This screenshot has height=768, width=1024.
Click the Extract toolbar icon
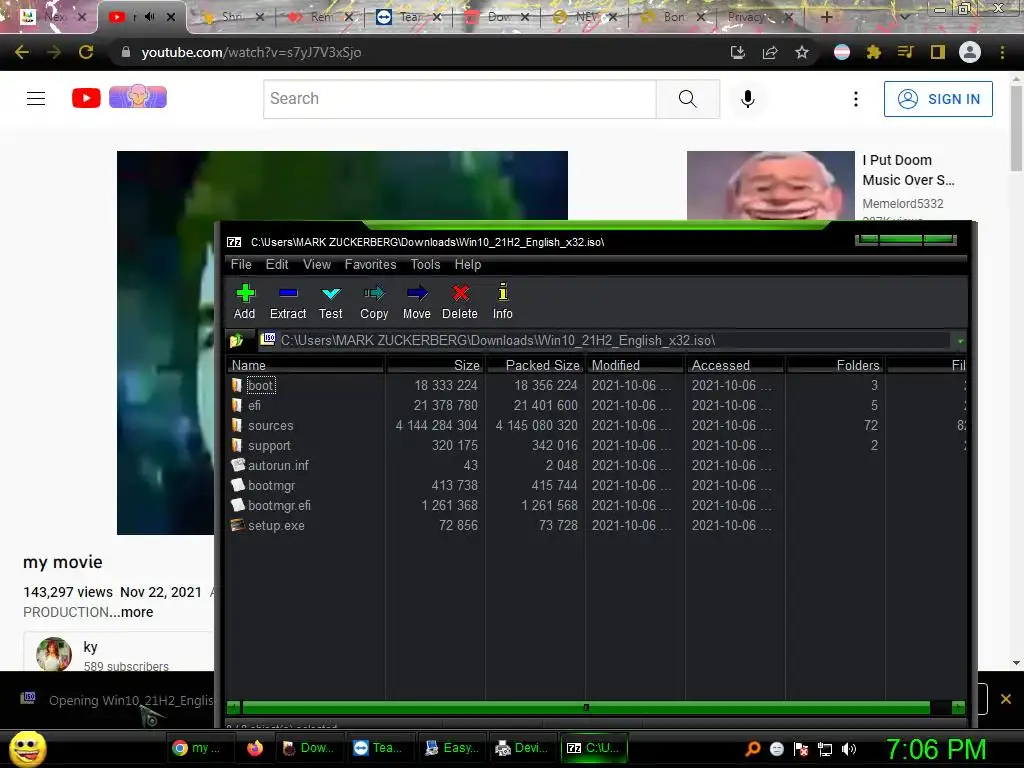288,302
